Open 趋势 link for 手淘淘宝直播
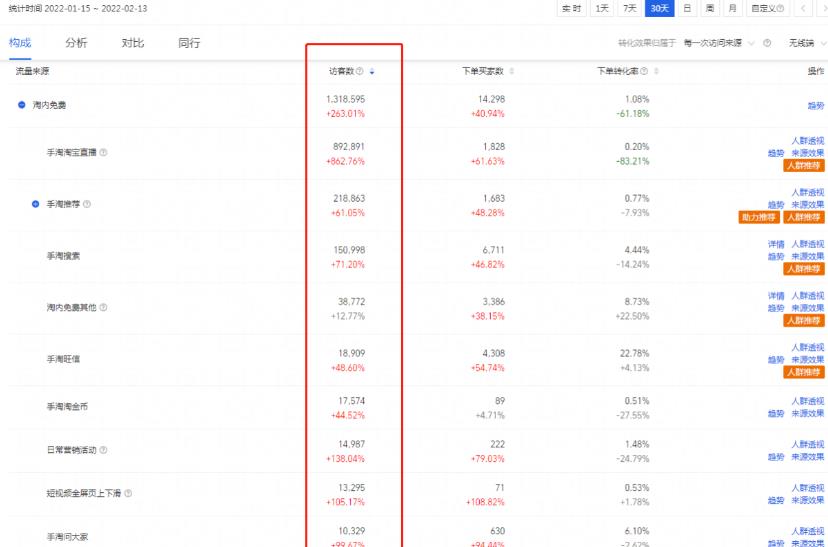This screenshot has height=547, width=828. tap(776, 153)
